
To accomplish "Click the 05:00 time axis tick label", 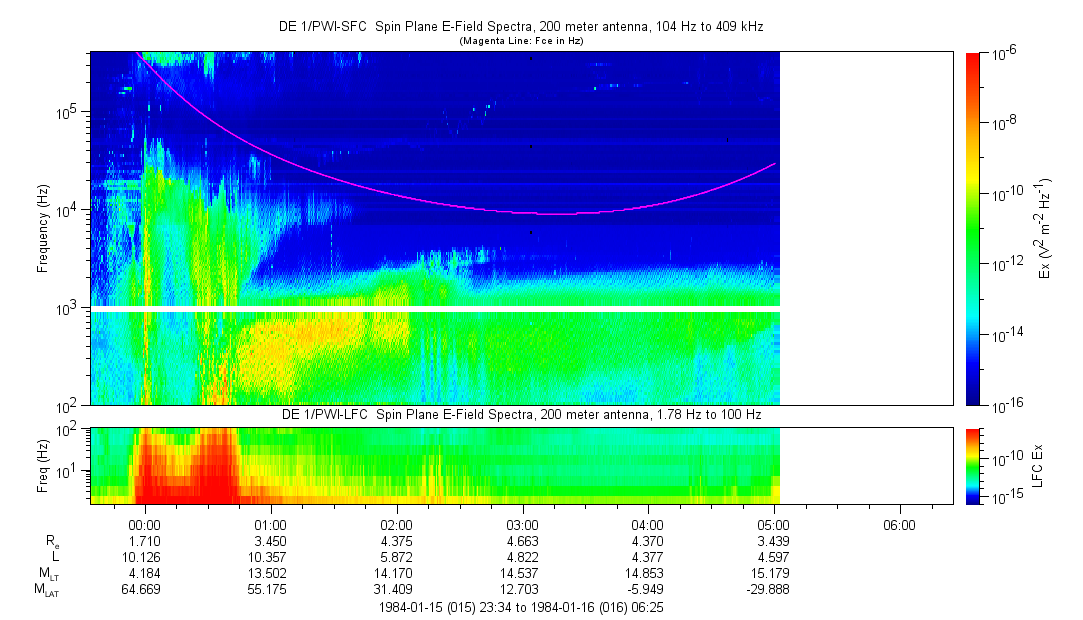I will pos(773,523).
